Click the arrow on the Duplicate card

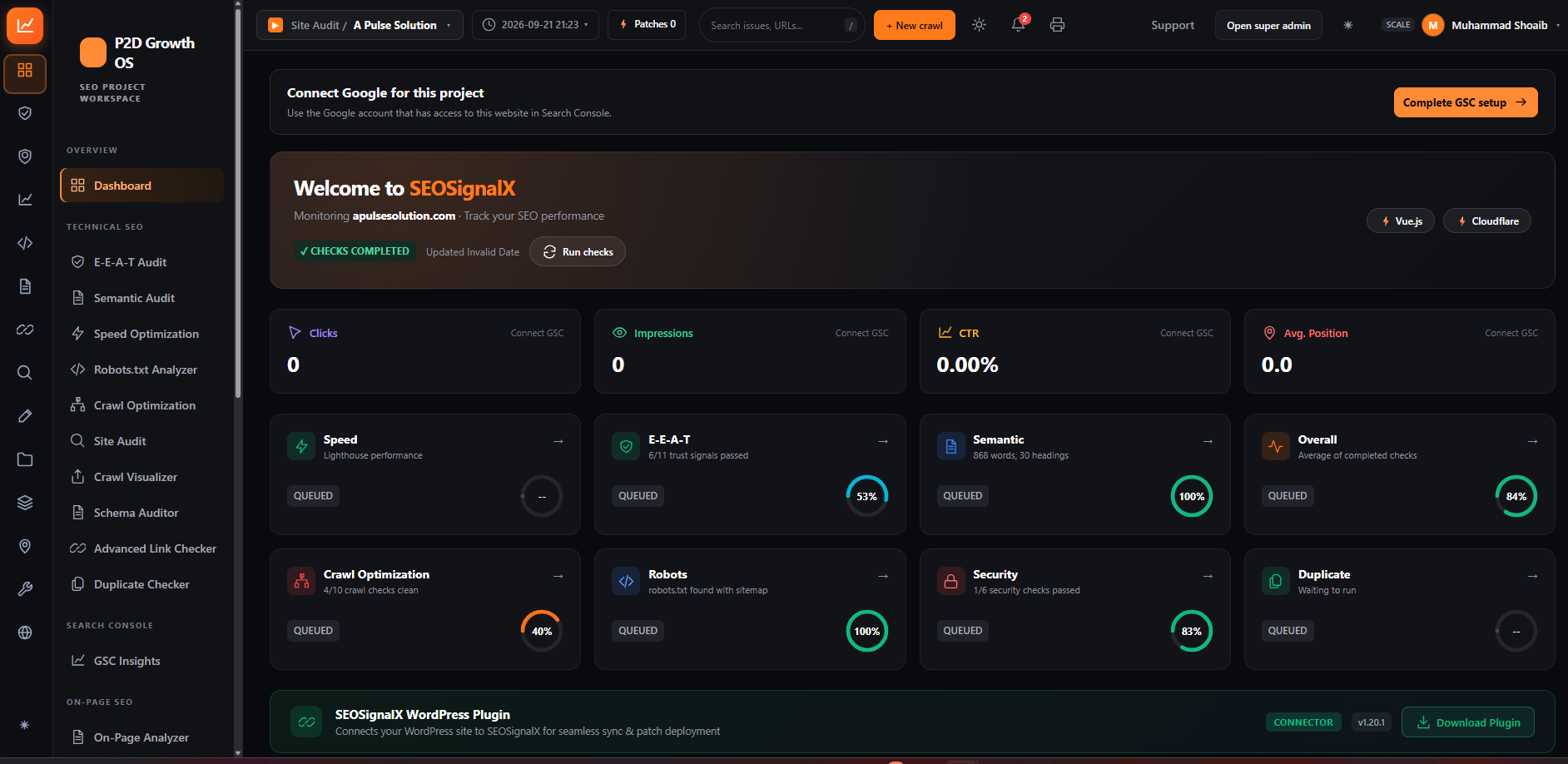pos(1532,576)
